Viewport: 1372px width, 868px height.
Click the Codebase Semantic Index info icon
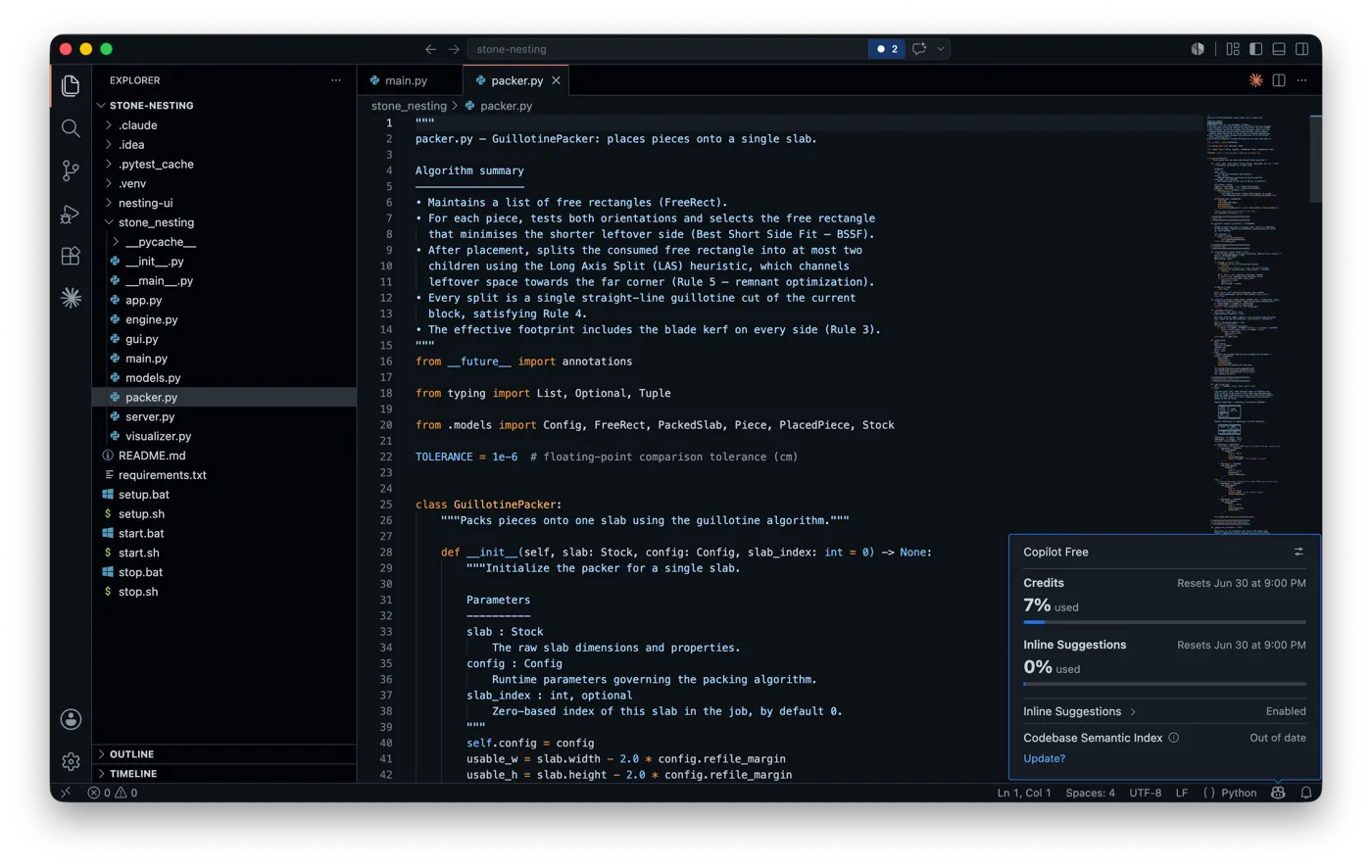[x=1174, y=738]
